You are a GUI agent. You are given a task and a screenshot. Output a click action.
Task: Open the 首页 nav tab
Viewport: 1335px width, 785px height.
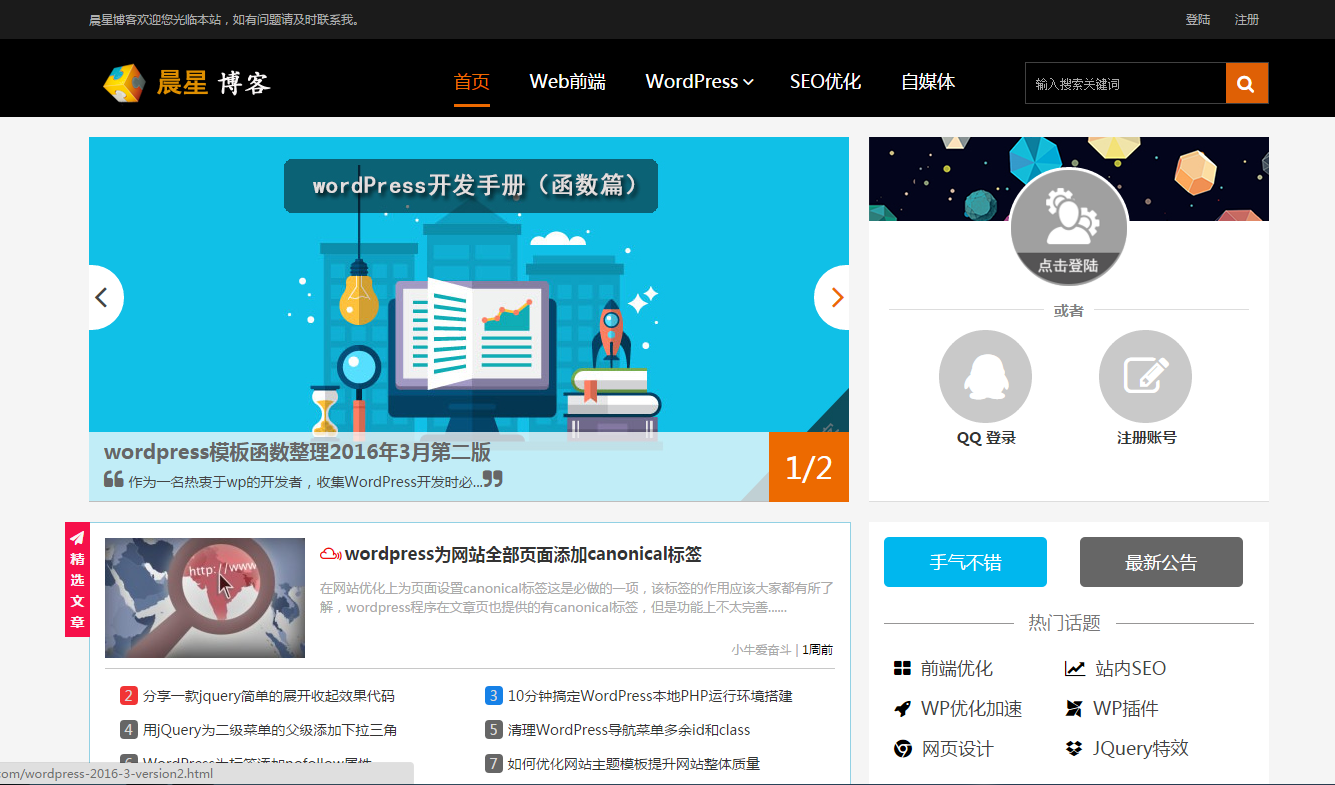[x=472, y=82]
